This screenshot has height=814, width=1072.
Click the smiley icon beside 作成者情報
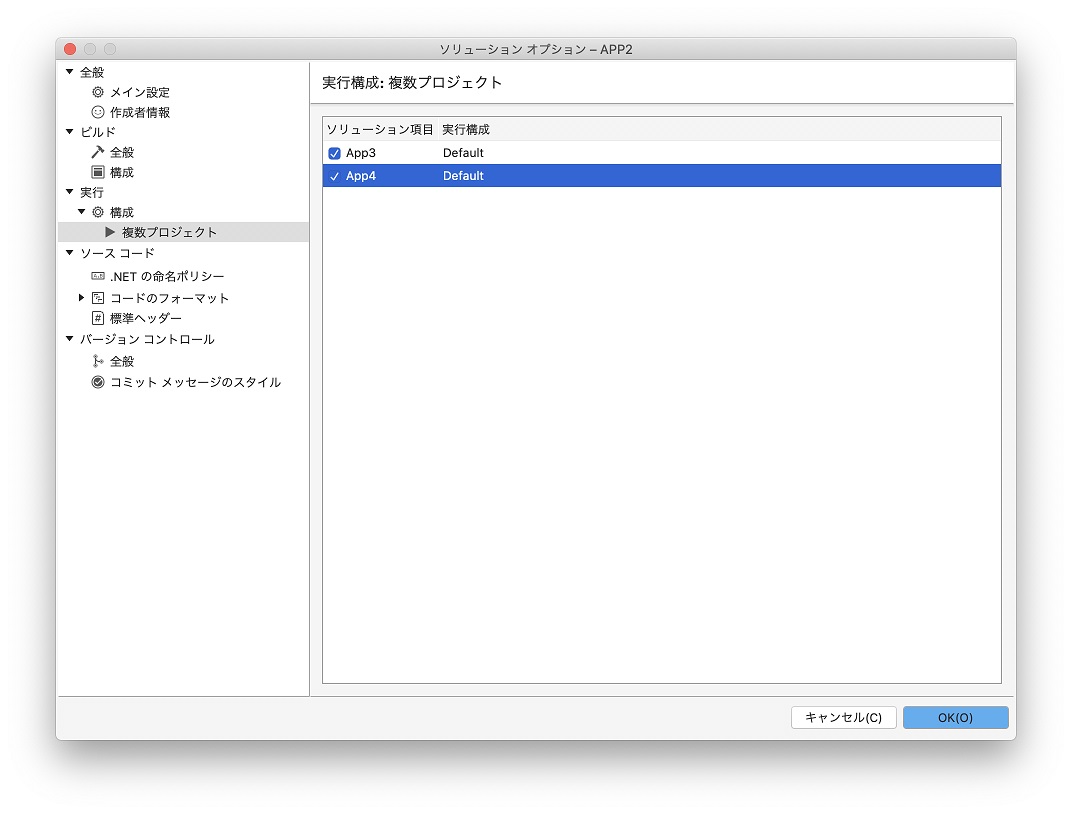(x=98, y=112)
